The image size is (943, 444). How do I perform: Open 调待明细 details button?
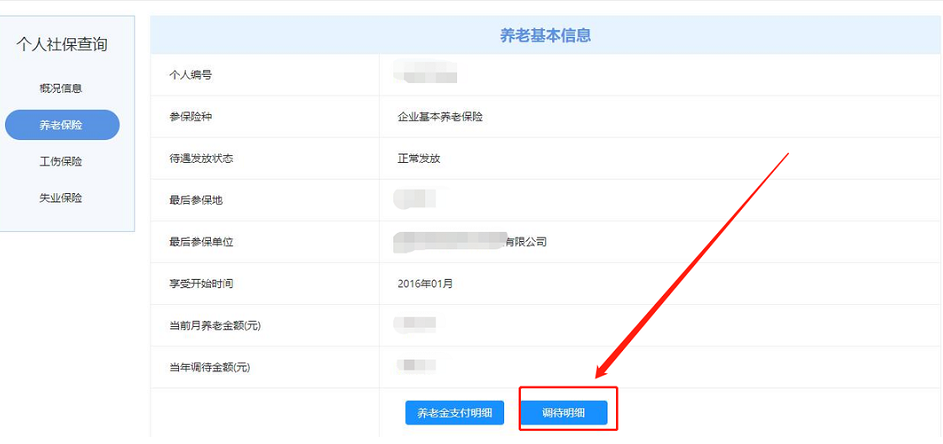point(564,413)
